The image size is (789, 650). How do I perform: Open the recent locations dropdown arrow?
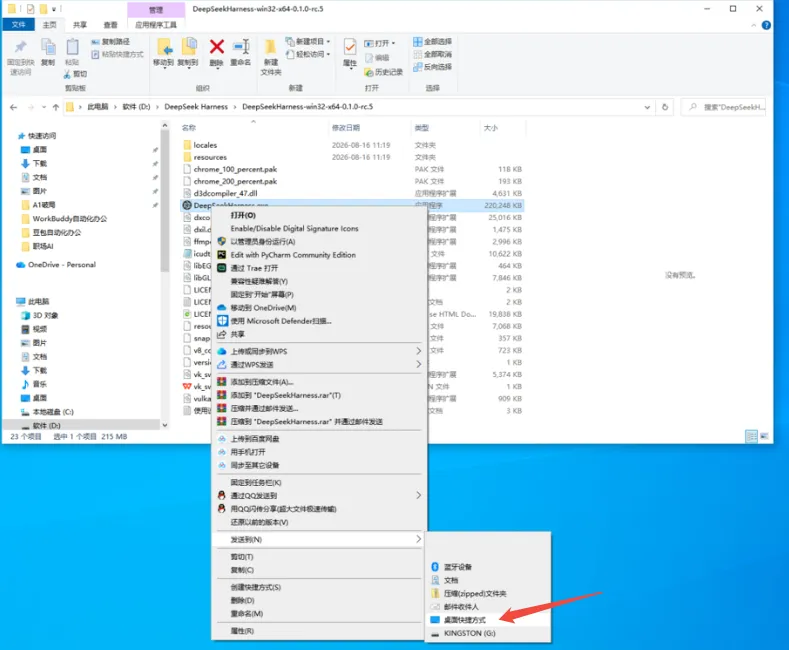[x=44, y=107]
